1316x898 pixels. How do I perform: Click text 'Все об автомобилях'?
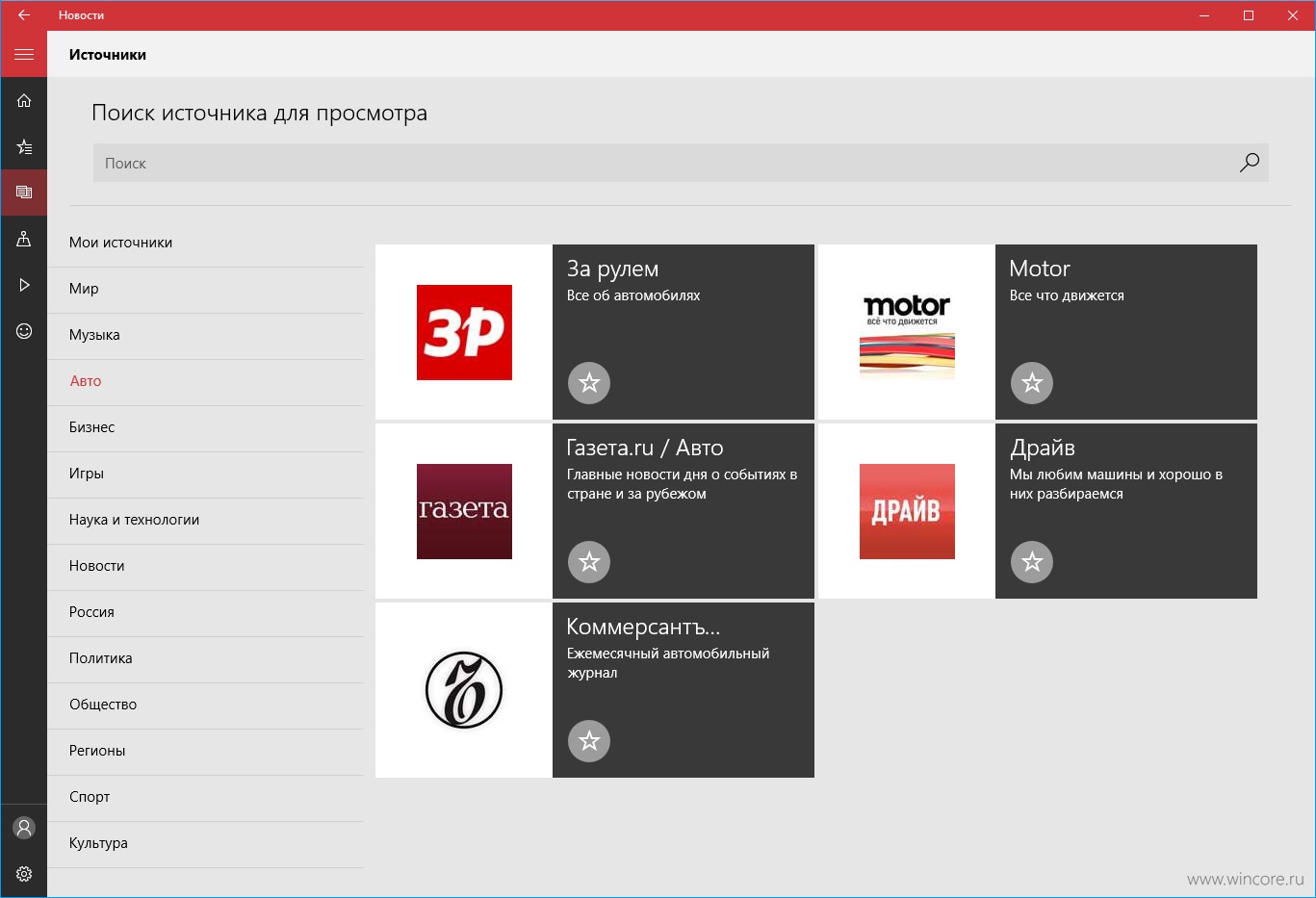(633, 295)
